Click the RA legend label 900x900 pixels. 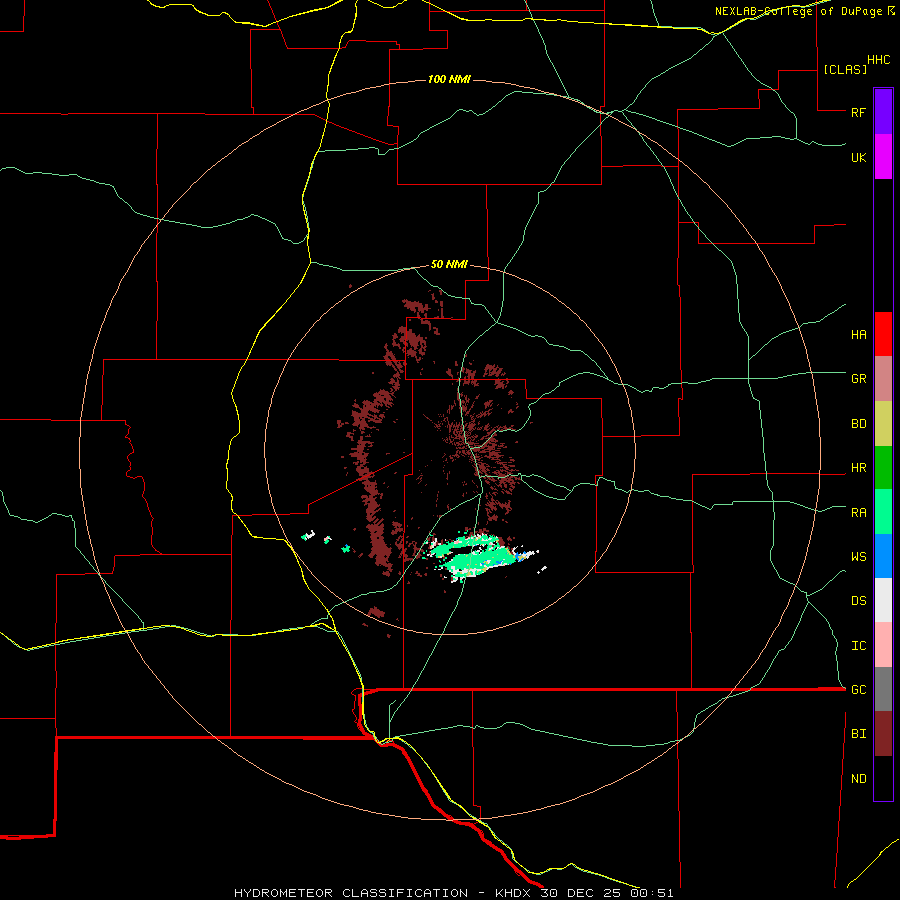(x=858, y=513)
